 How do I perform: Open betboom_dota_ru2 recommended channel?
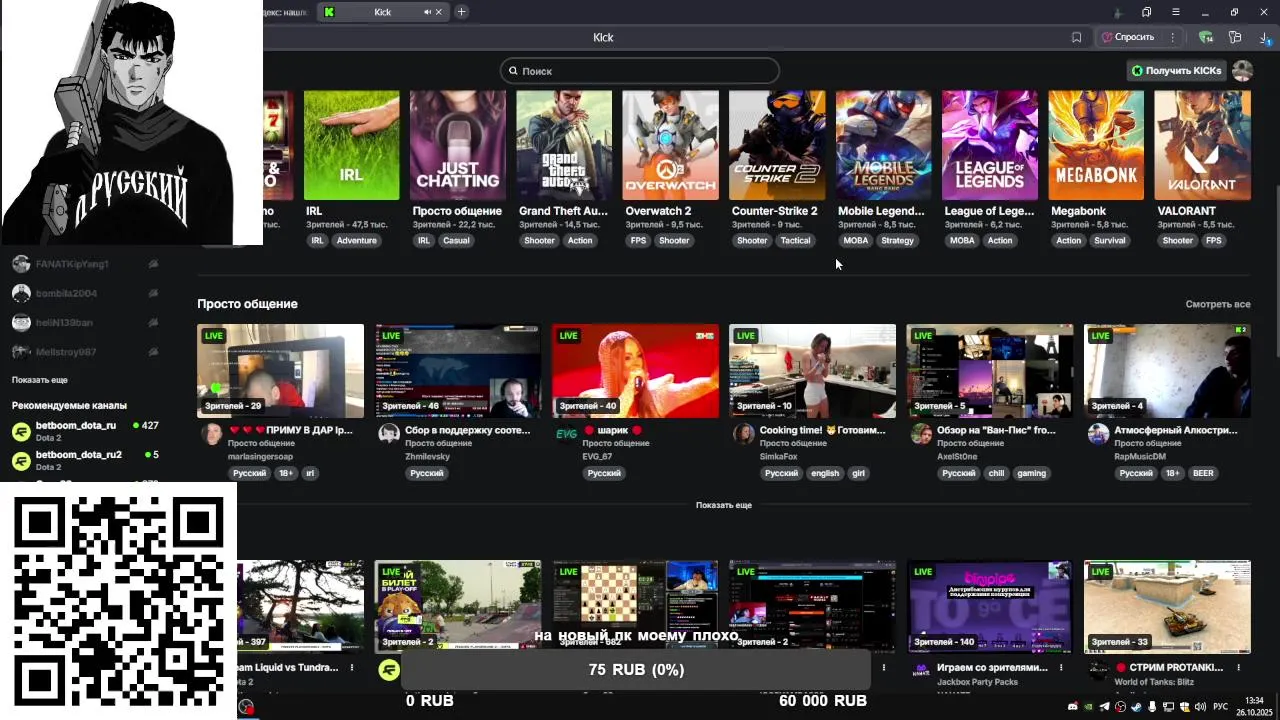[x=85, y=460]
